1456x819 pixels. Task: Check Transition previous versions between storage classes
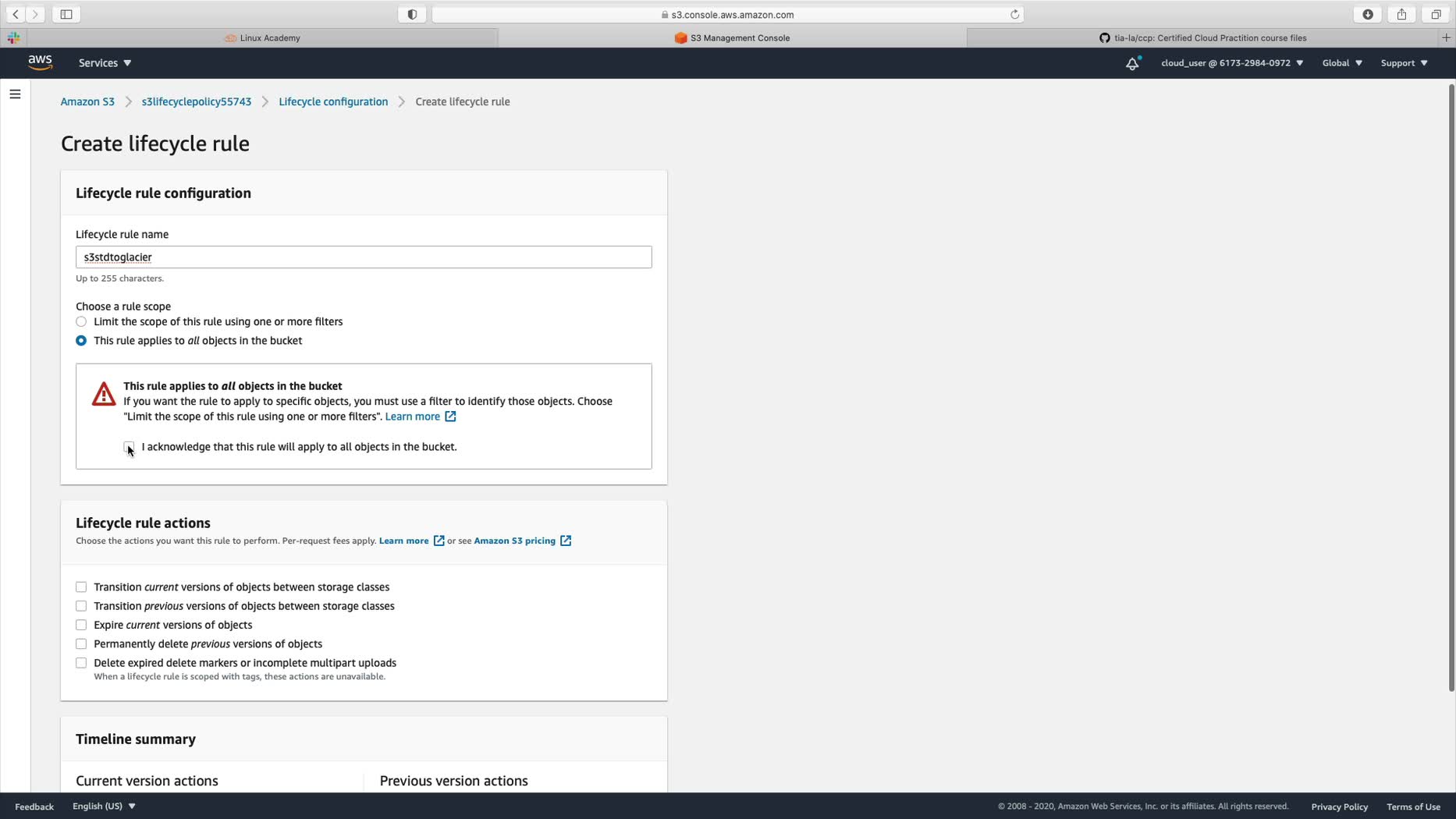click(x=81, y=606)
